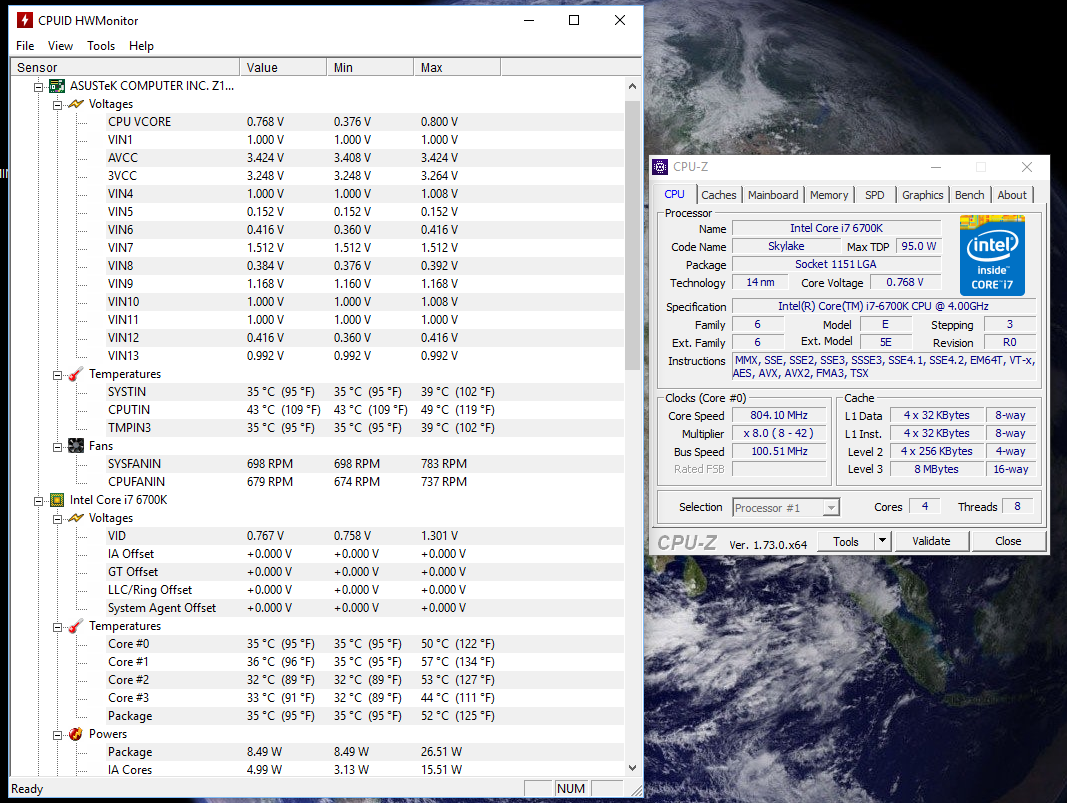Image resolution: width=1067 pixels, height=803 pixels.
Task: Click the Tools button in CPU-Z
Action: (846, 541)
